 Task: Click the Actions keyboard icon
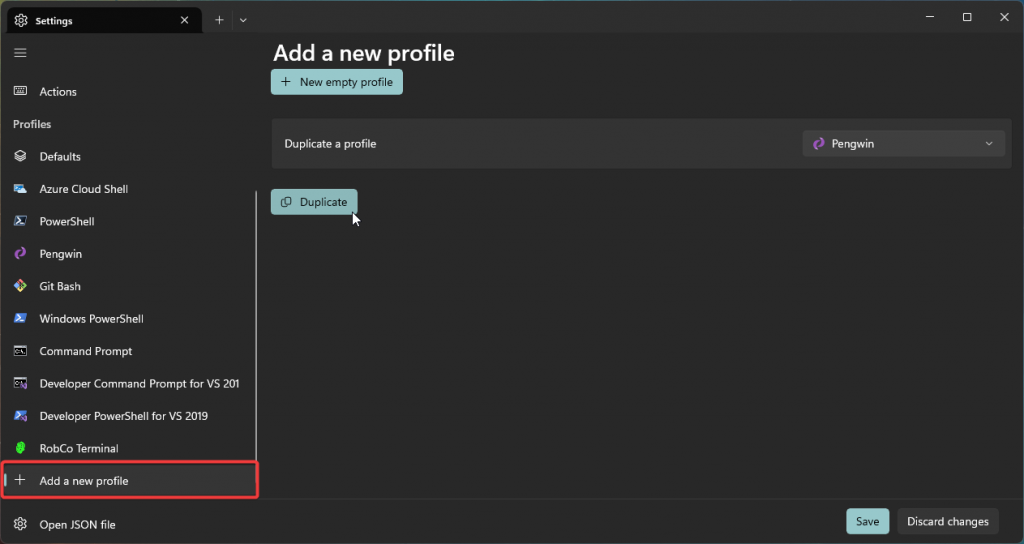click(x=20, y=91)
